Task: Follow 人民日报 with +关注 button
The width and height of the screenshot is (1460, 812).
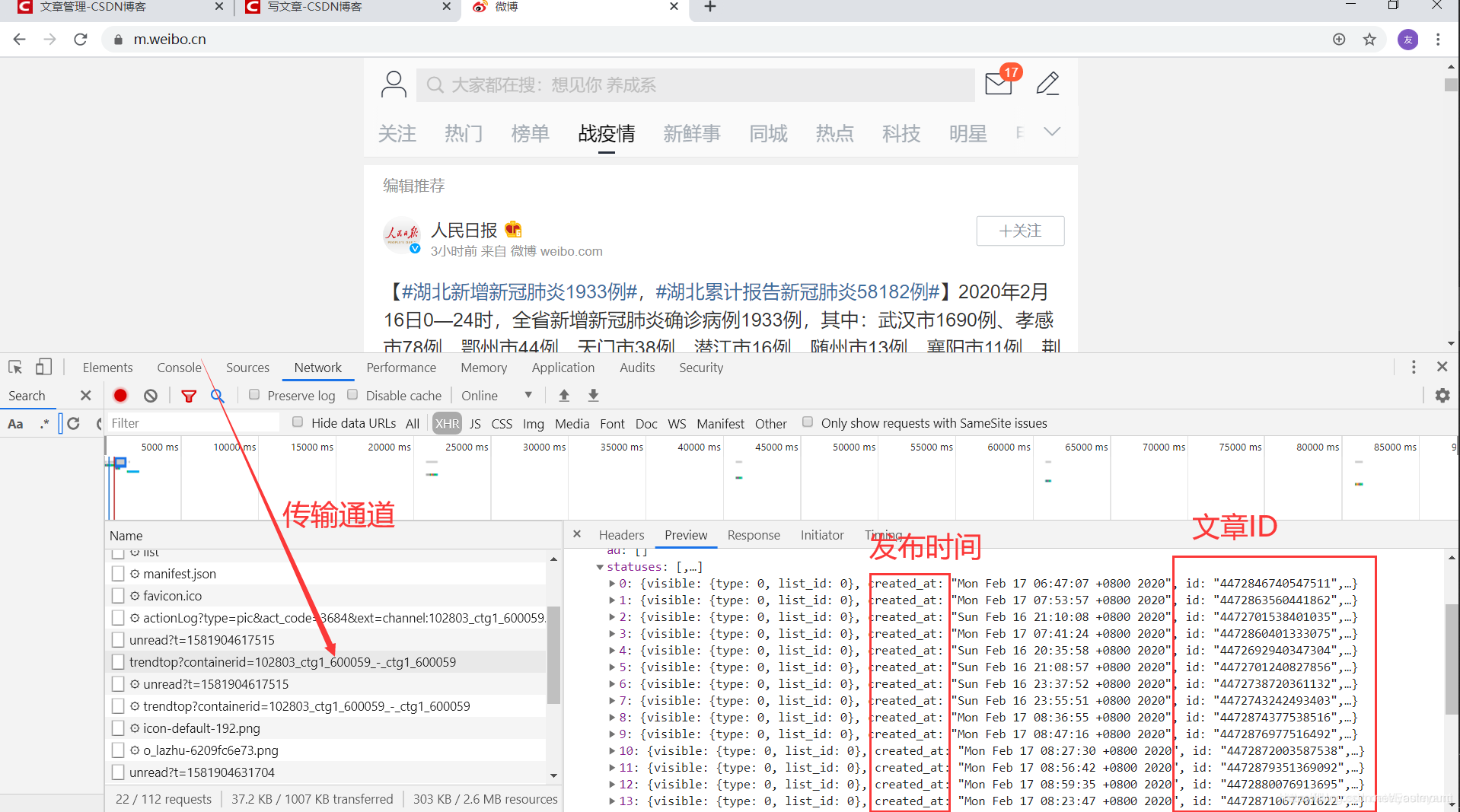Action: 1020,231
